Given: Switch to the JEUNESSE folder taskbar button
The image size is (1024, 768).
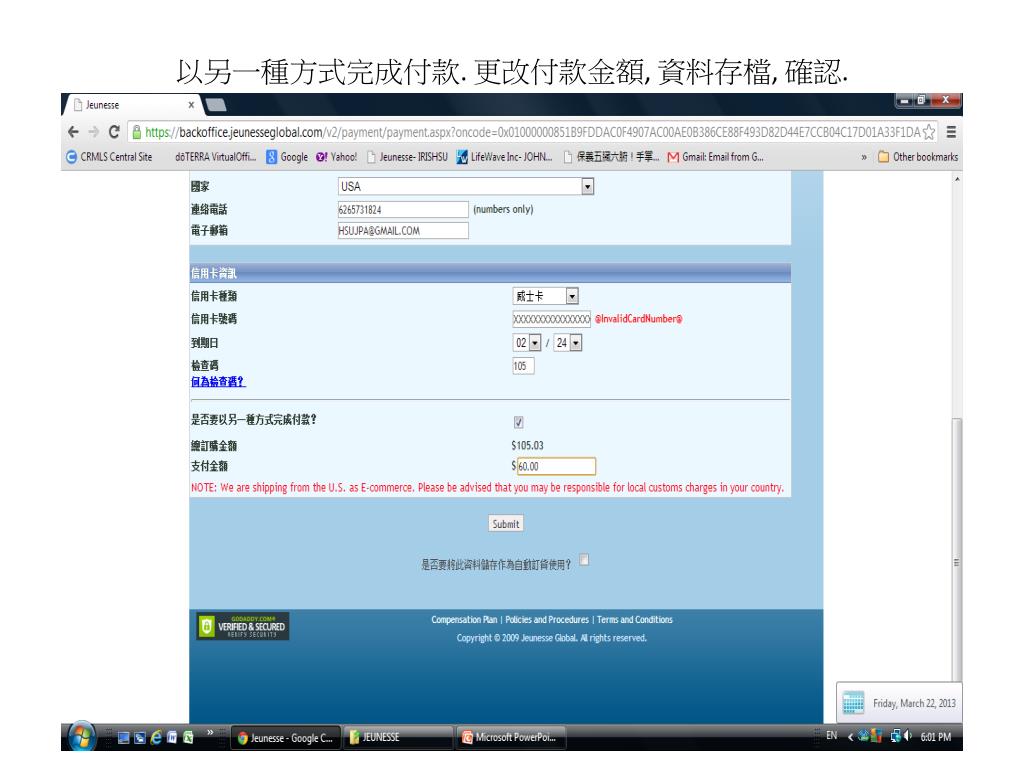Looking at the screenshot, I should point(398,737).
